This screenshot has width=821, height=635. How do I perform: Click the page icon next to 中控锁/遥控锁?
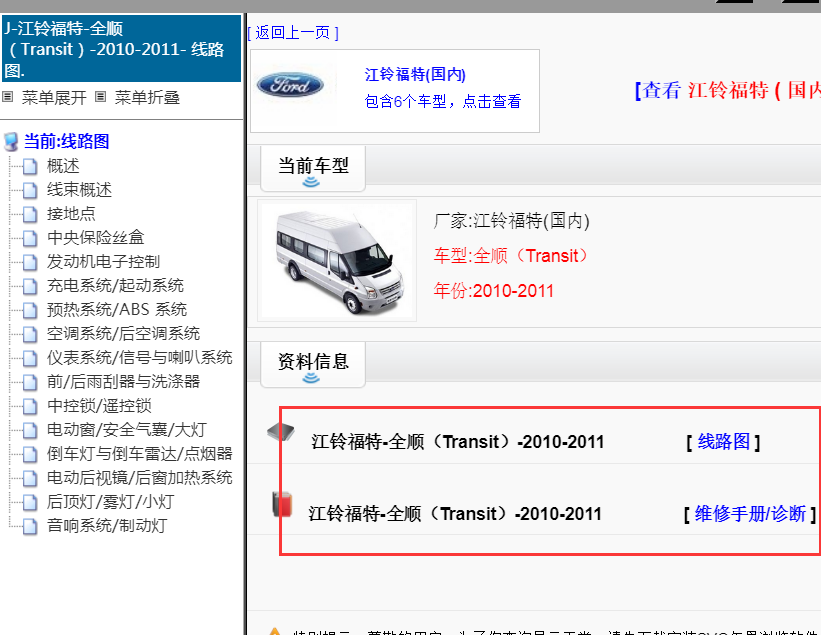tap(30, 406)
